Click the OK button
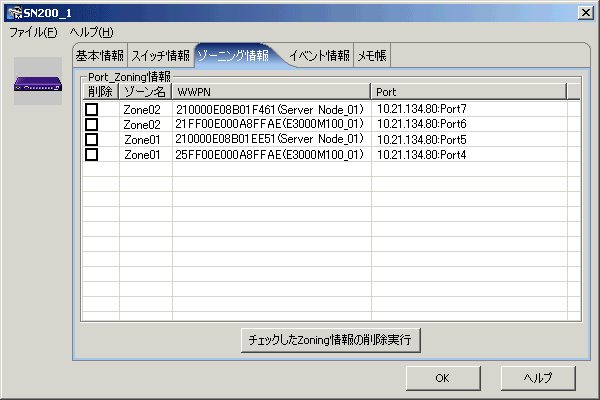The width and height of the screenshot is (600, 400). 443,378
